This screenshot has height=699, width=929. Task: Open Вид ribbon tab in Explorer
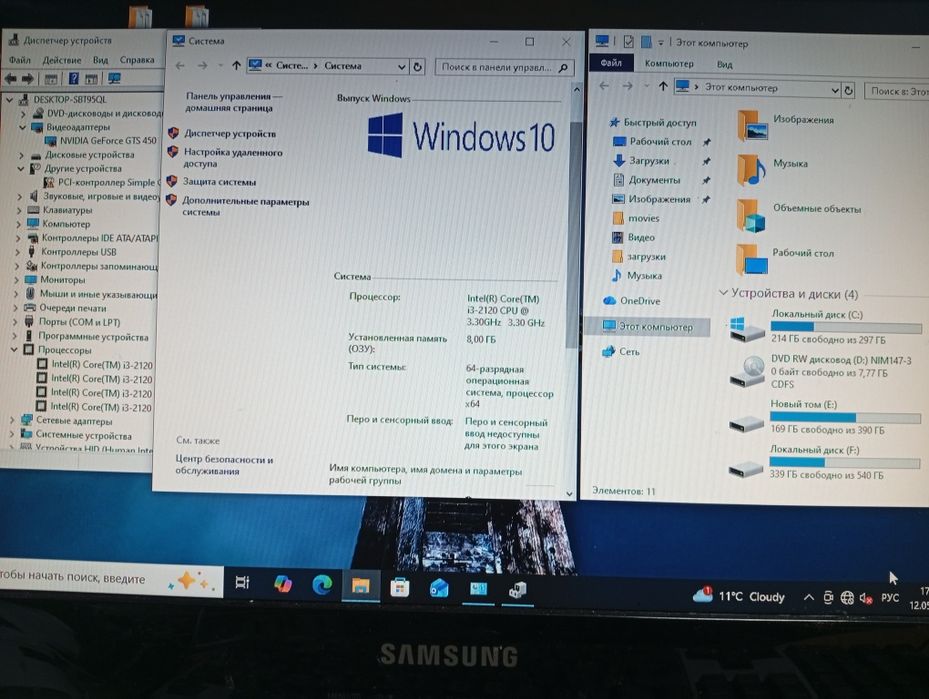click(725, 64)
